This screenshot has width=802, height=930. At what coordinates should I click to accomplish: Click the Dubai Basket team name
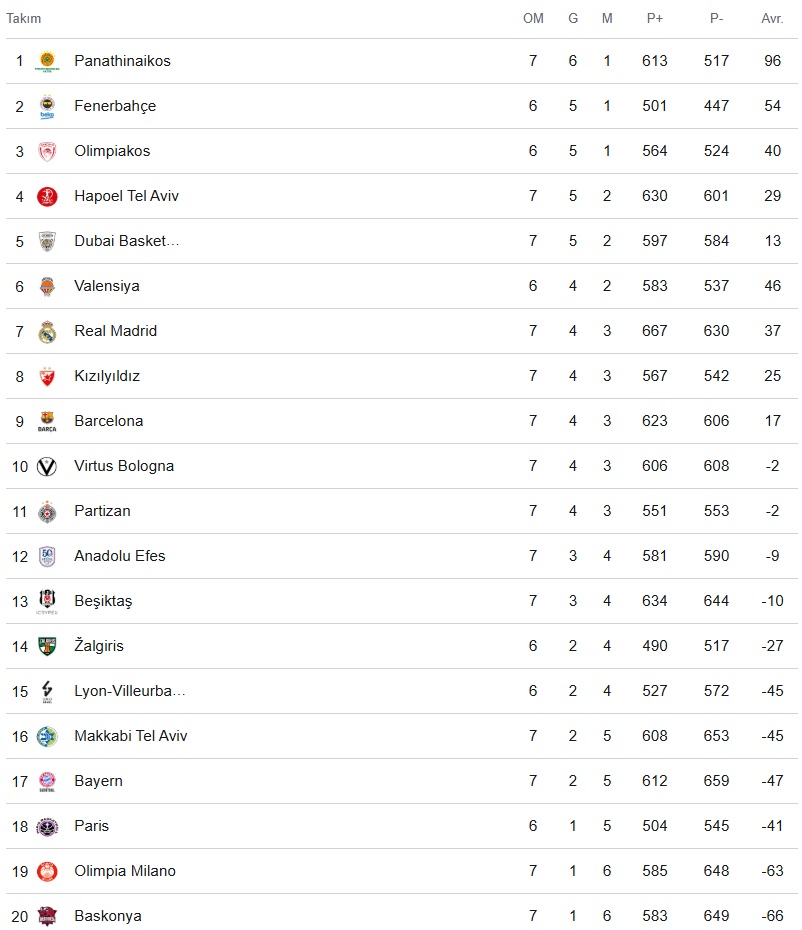point(126,241)
